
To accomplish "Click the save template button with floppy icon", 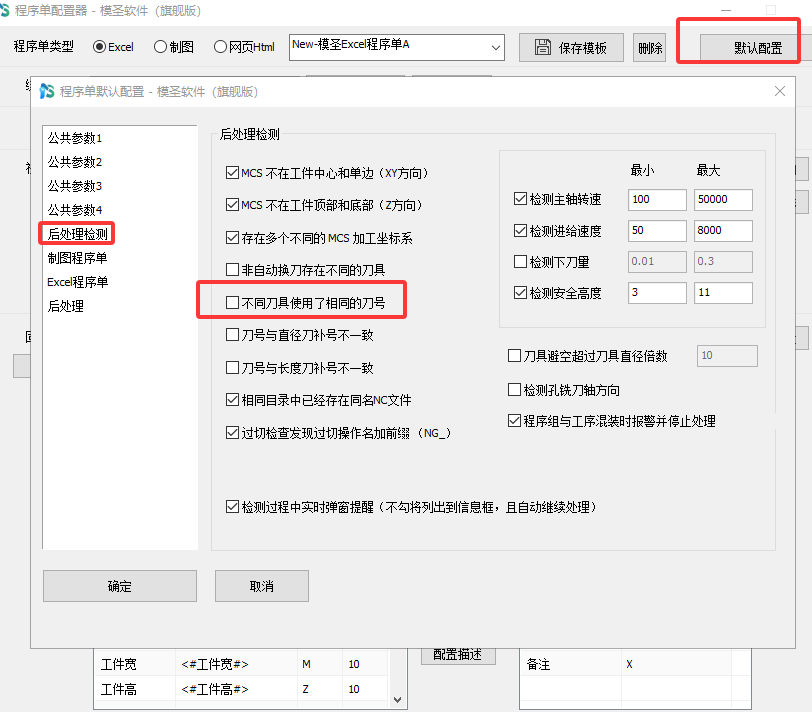I will pos(571,48).
